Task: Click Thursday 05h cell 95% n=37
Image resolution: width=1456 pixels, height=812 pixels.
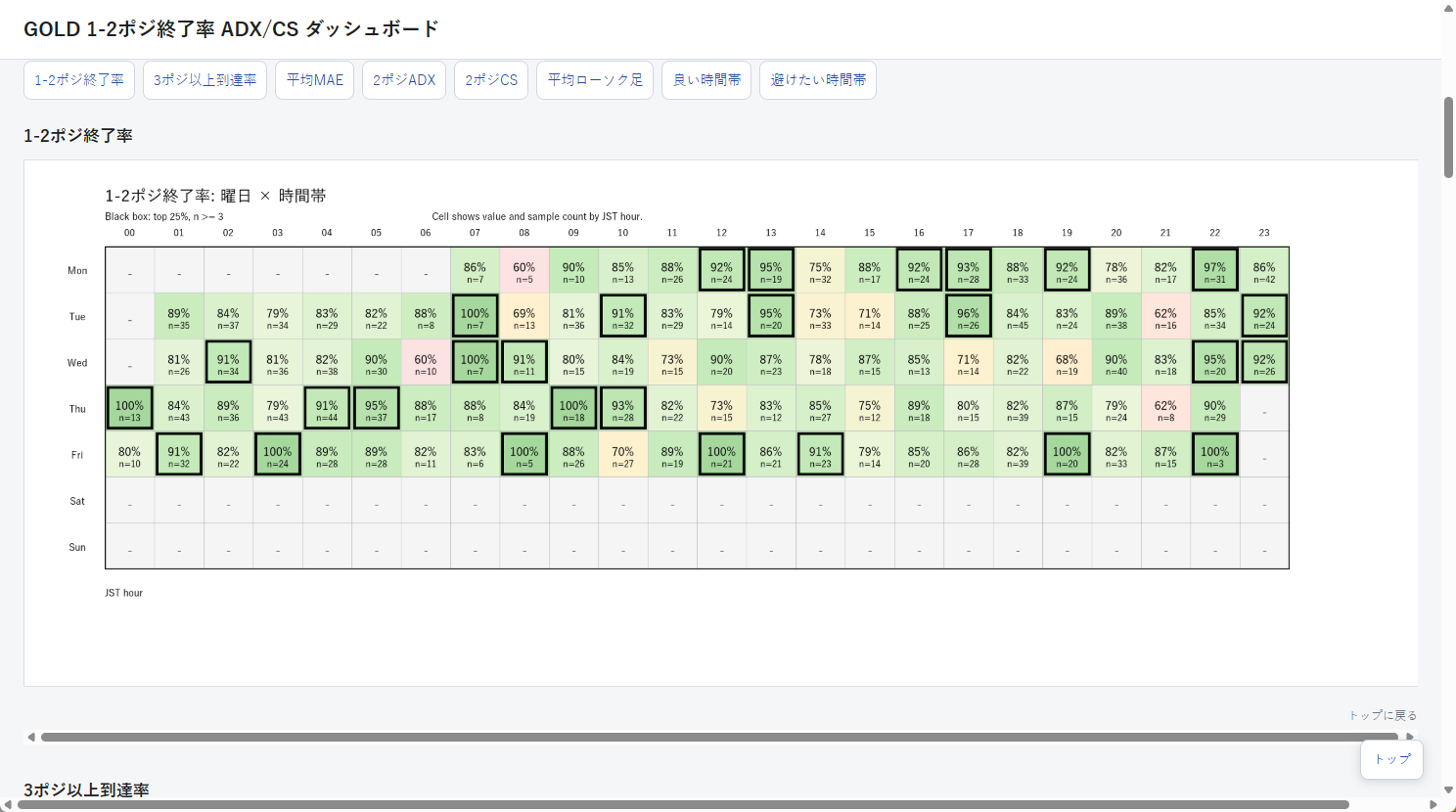Action: pyautogui.click(x=376, y=409)
